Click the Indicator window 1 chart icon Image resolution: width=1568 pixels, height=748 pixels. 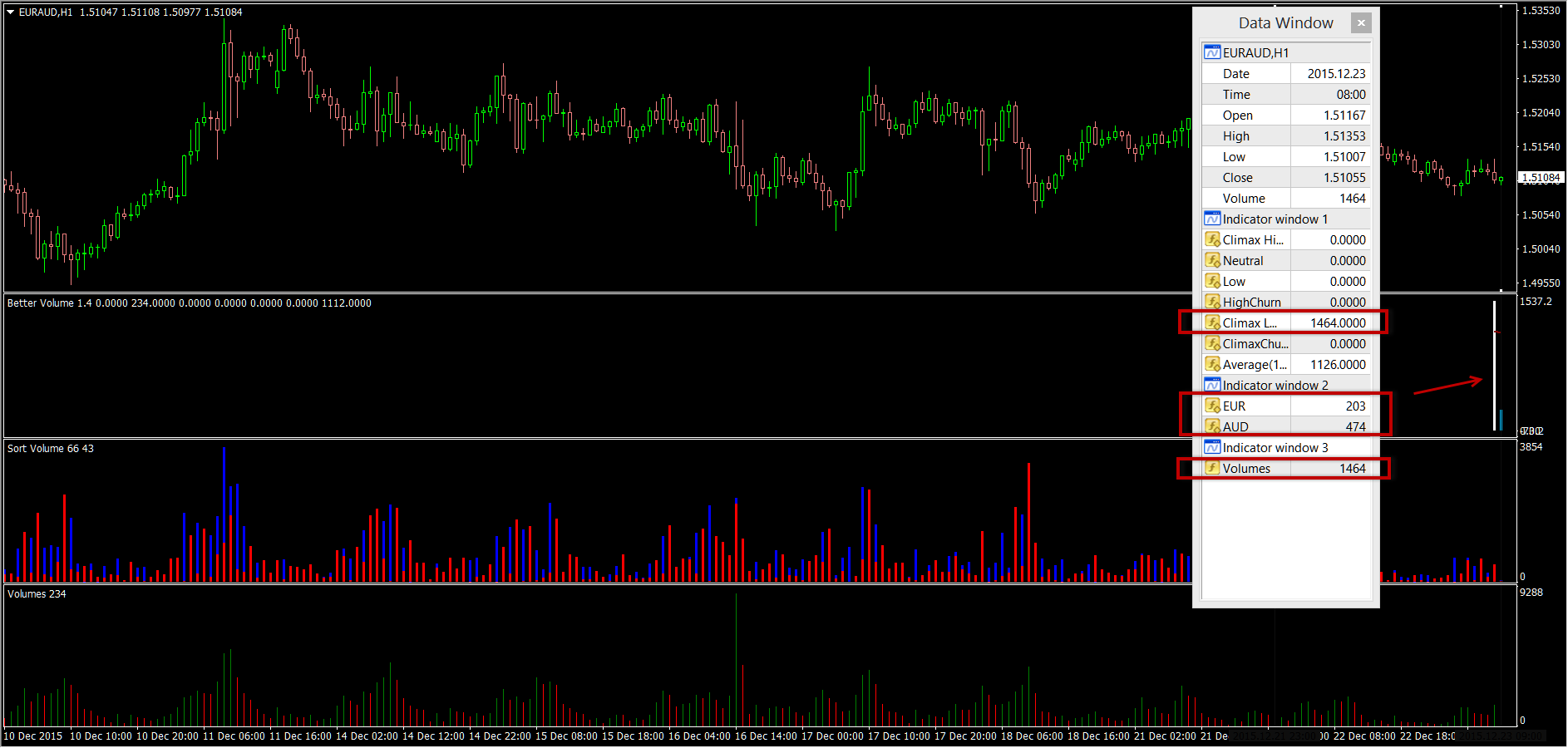[1212, 219]
